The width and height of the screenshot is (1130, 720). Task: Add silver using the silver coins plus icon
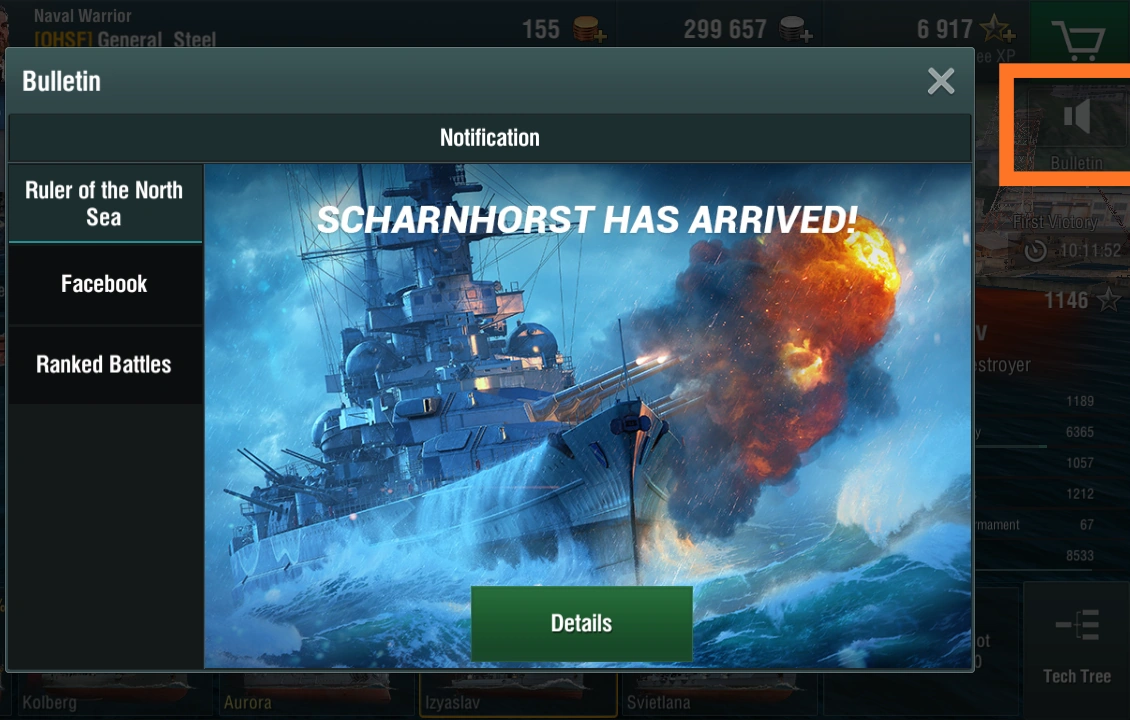point(796,29)
